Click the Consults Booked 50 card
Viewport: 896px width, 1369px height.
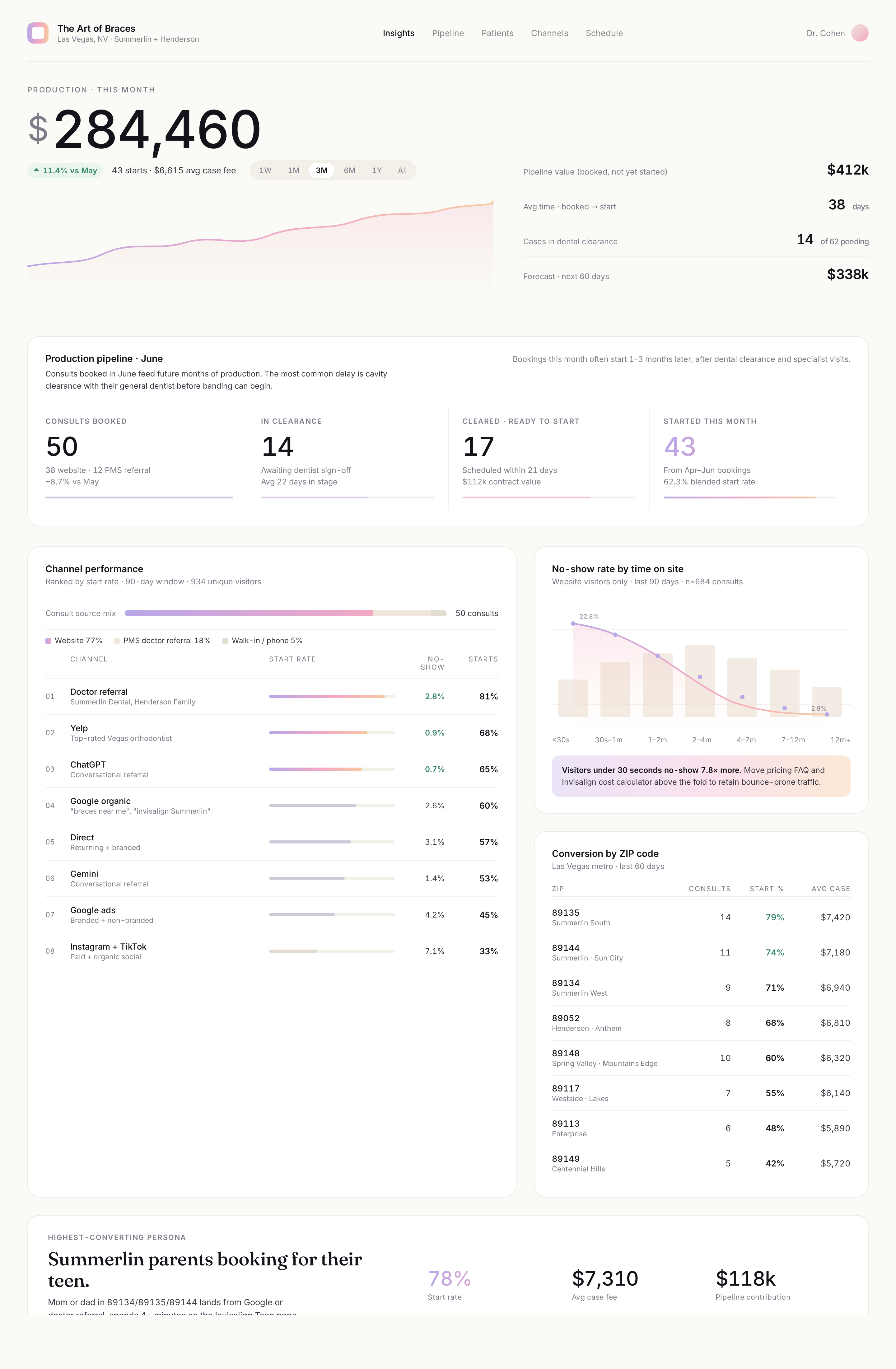[x=139, y=457]
